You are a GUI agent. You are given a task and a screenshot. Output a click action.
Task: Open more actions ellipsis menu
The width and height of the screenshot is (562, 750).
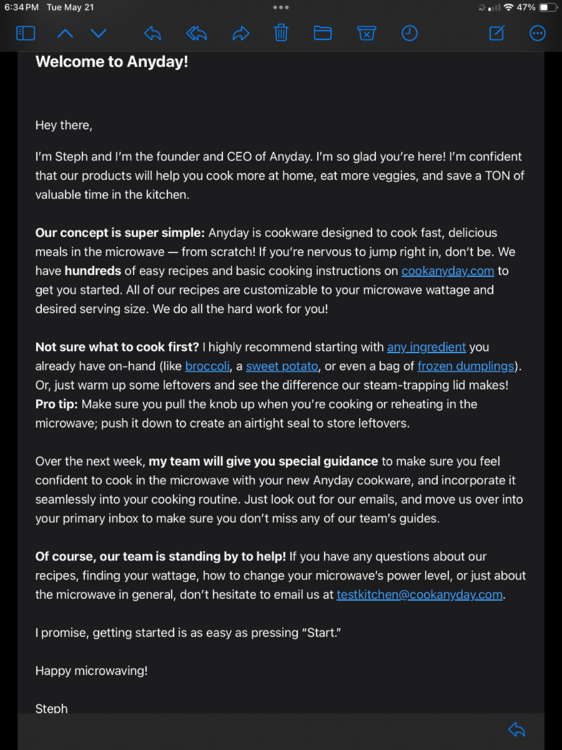(x=538, y=33)
